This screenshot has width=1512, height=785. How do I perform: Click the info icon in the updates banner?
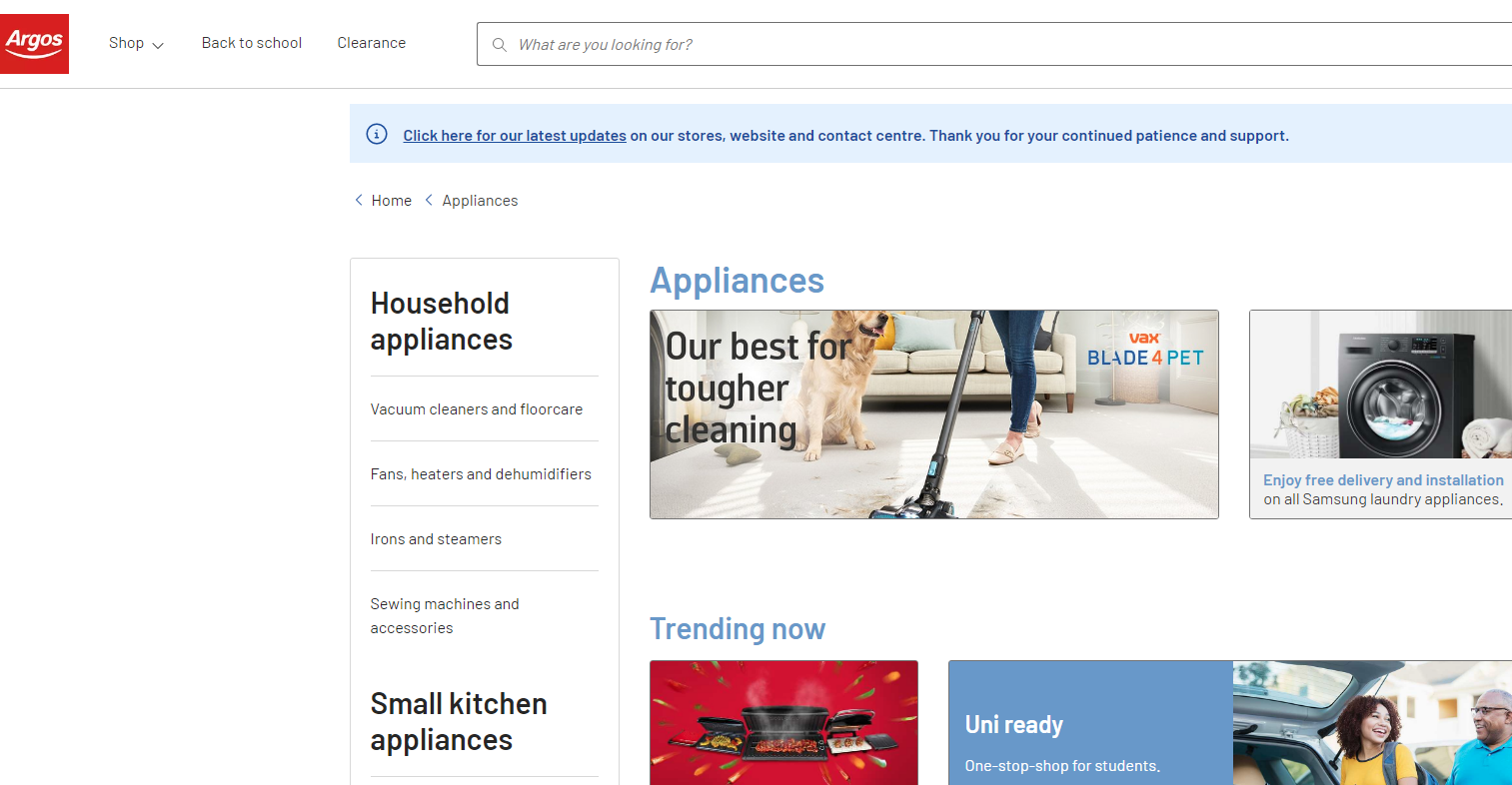[x=377, y=134]
